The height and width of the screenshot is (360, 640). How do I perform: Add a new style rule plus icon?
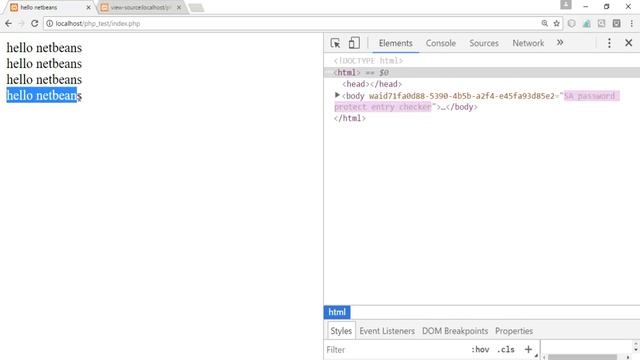[x=528, y=349]
